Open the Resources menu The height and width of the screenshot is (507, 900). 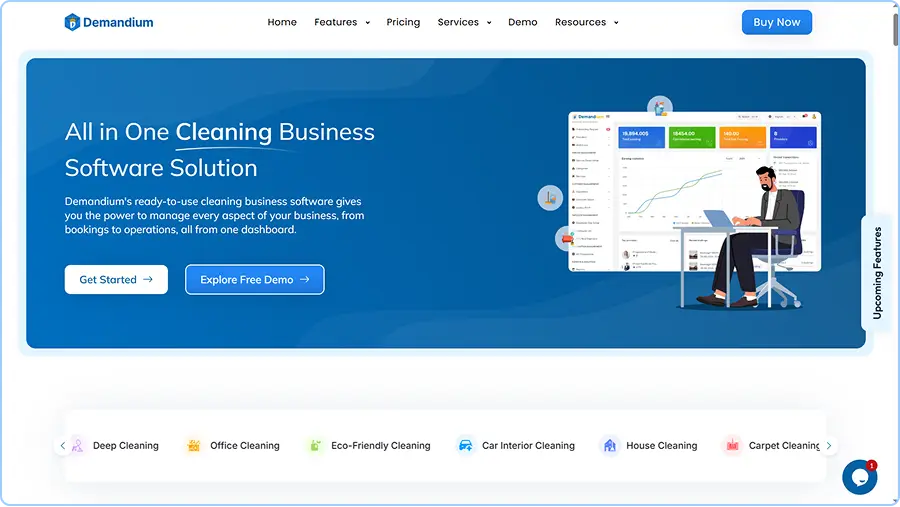point(580,22)
